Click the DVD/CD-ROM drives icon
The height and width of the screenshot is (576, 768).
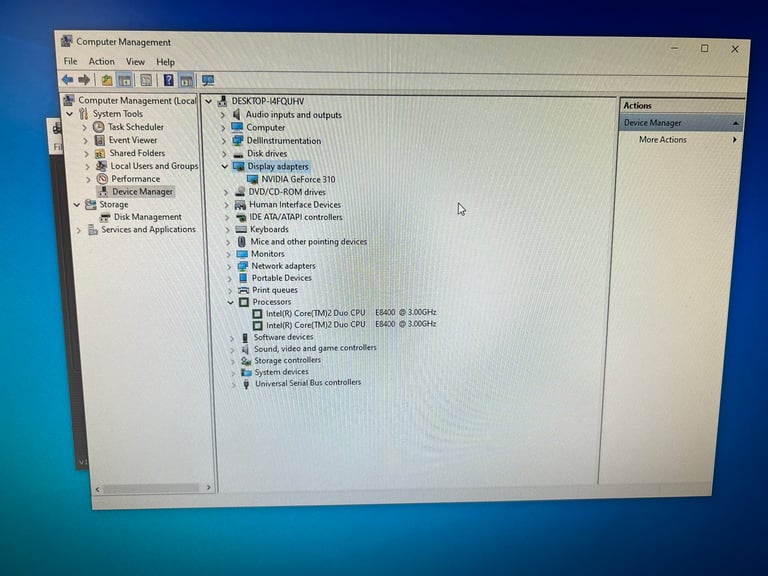pos(240,192)
